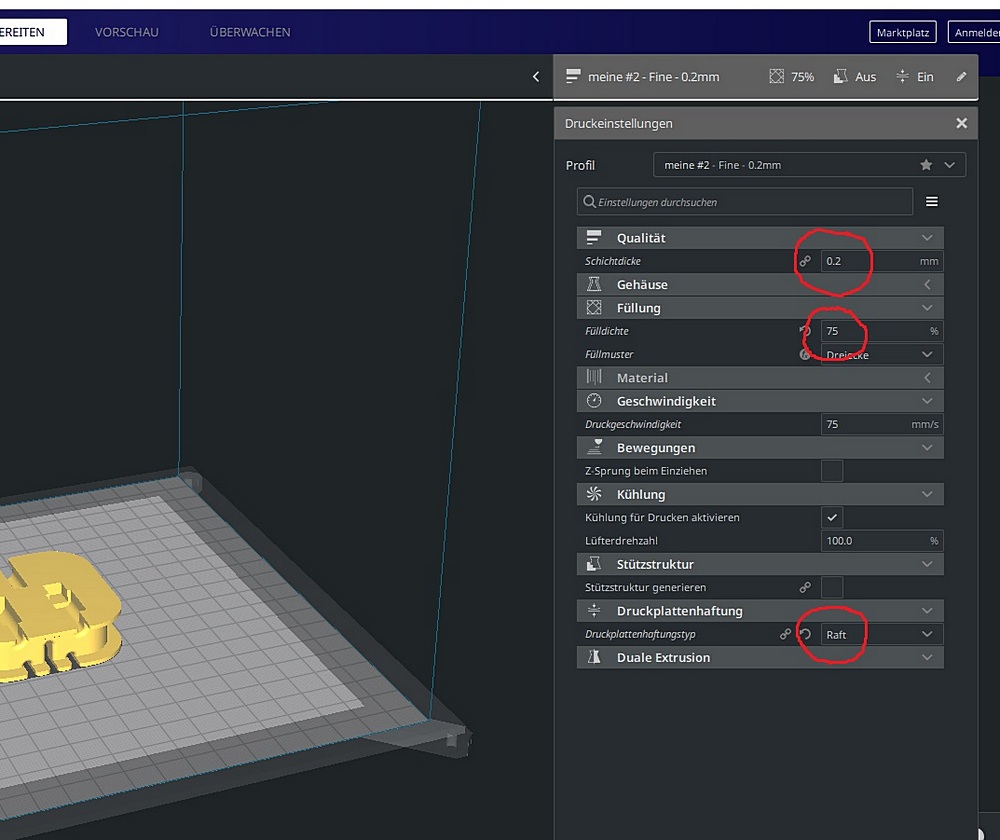1000x840 pixels.
Task: Open the Füllmuster Dreiecke dropdown
Action: pyautogui.click(x=882, y=354)
